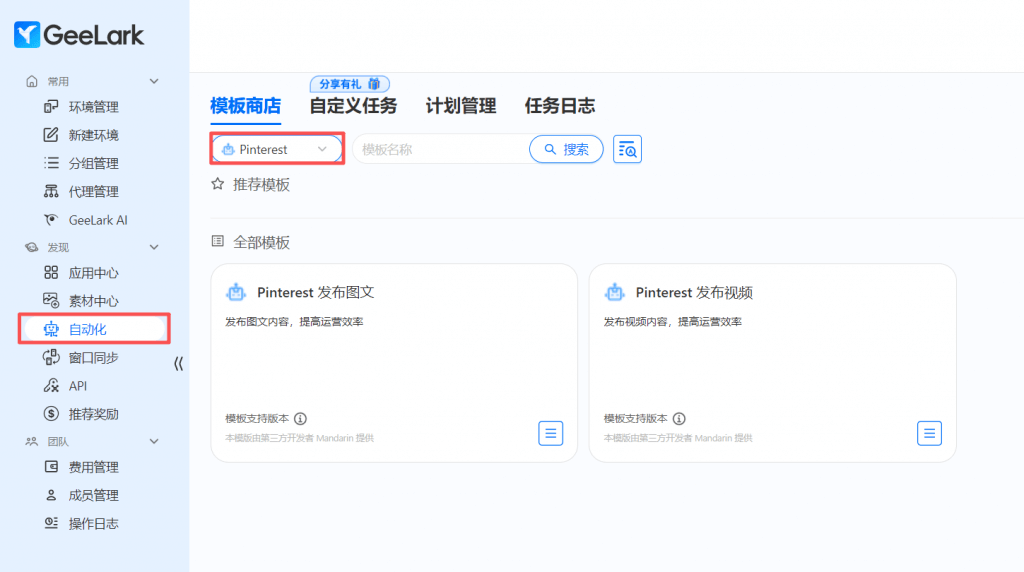1024x572 pixels.
Task: Open the Pinterest platform dropdown
Action: point(277,149)
